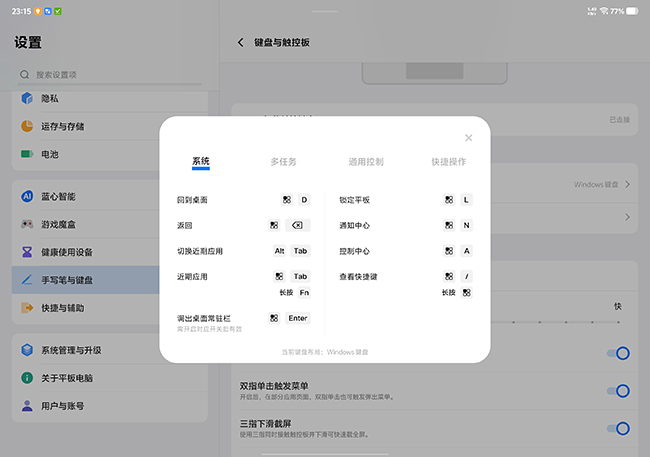
Task: Open 系统管理与升级 settings
Action: tap(72, 350)
